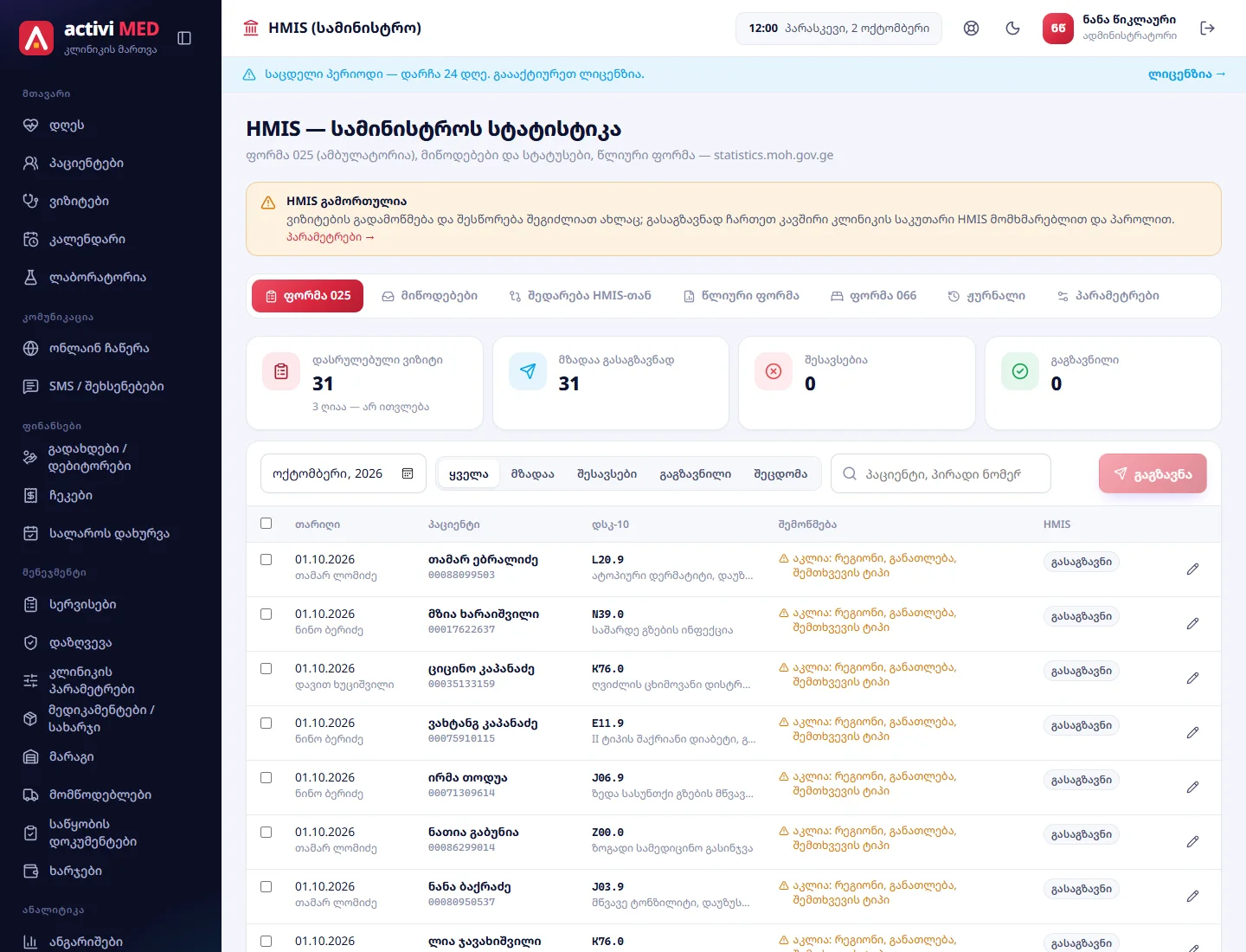Check the row for ციცინო კაპანაძე

[266, 669]
